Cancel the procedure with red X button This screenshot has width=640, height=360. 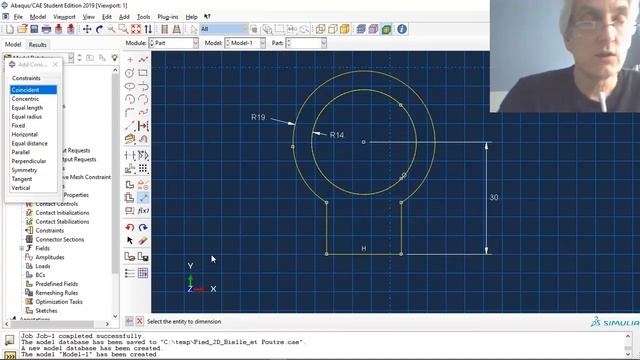(x=140, y=321)
